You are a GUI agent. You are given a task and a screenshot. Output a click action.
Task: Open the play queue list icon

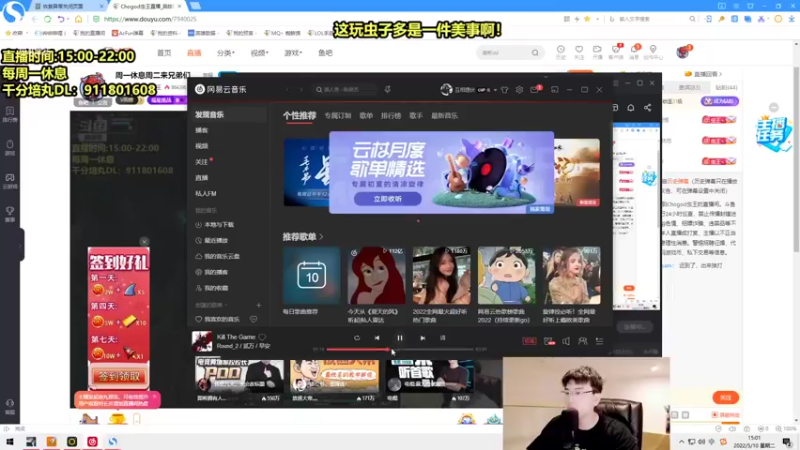click(x=599, y=341)
